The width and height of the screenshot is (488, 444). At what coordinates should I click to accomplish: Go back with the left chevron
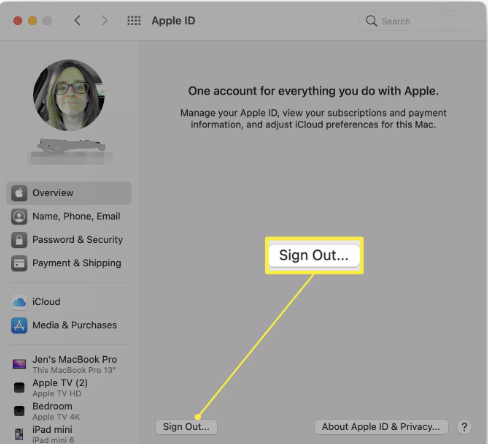click(77, 21)
